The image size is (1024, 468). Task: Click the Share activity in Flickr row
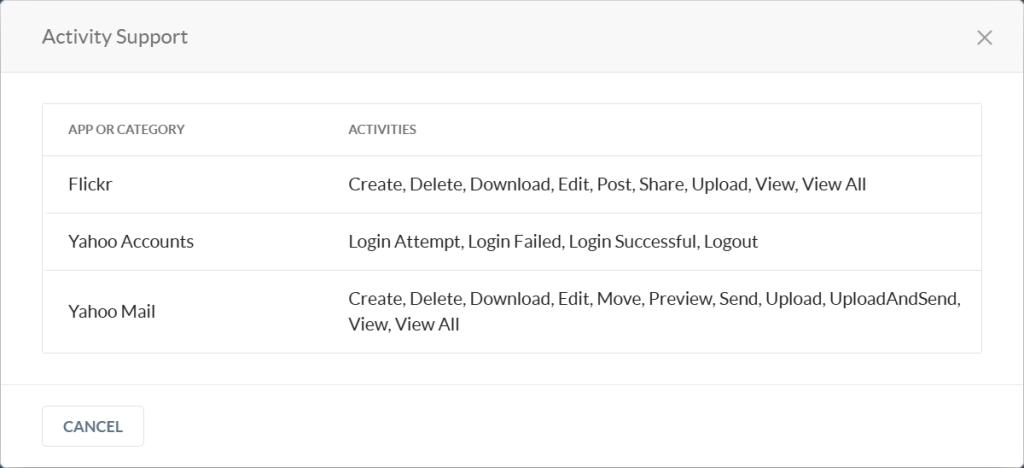(x=661, y=184)
